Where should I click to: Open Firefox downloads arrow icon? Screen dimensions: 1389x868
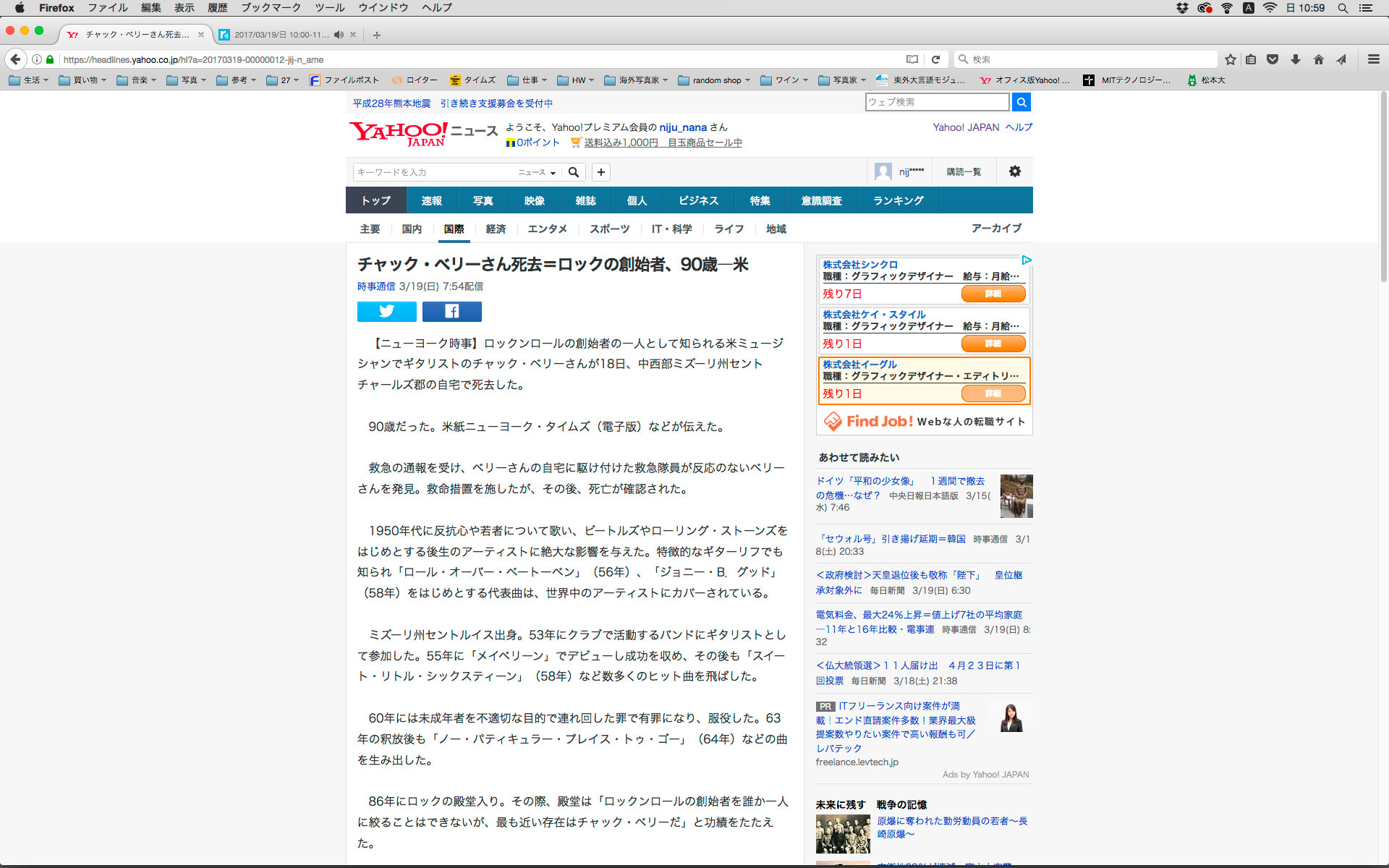click(1296, 59)
